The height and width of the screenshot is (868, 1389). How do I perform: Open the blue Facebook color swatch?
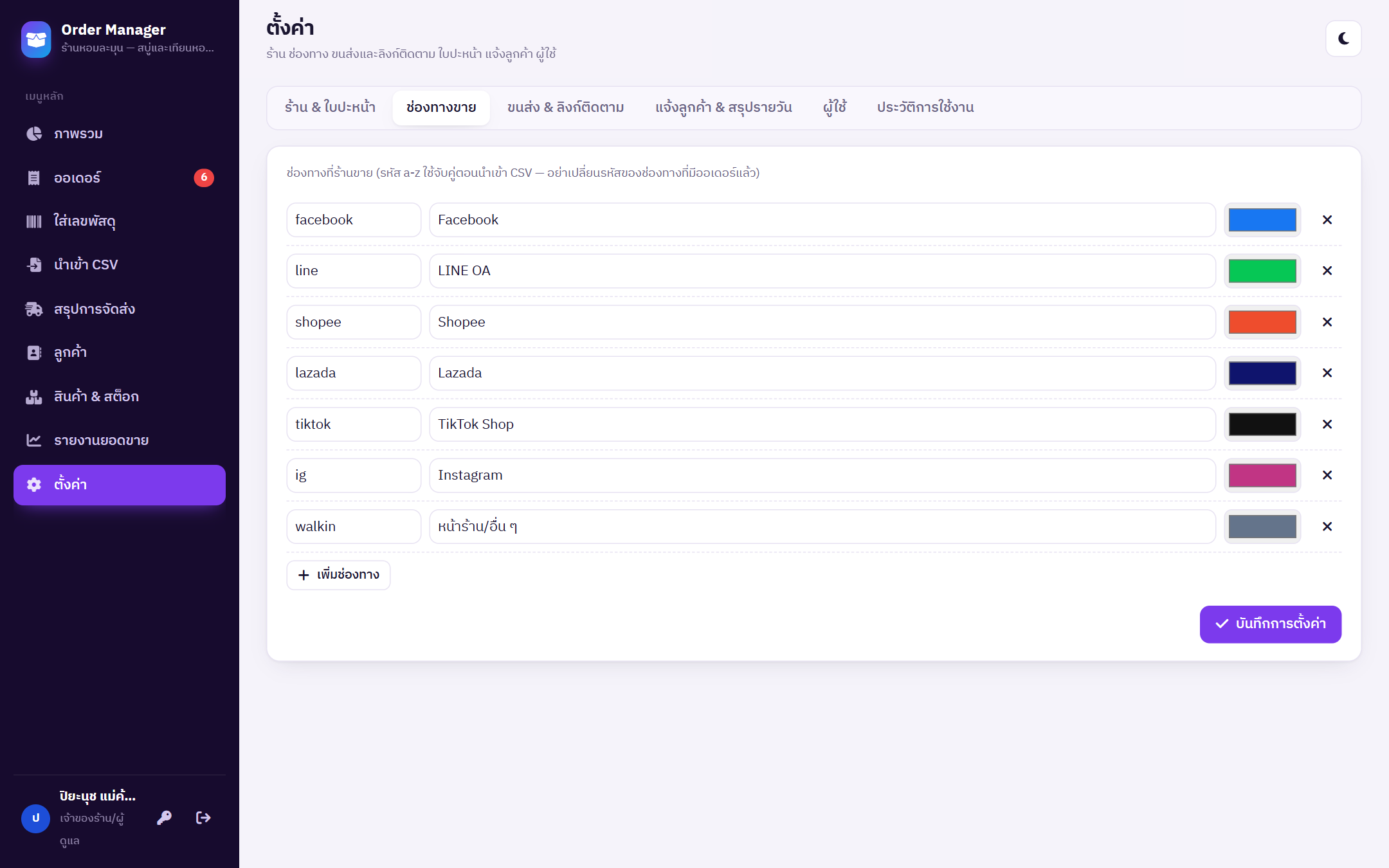(x=1262, y=220)
